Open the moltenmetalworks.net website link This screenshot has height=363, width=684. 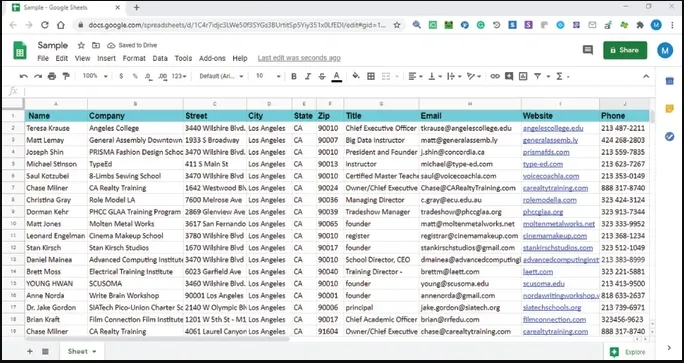click(559, 224)
